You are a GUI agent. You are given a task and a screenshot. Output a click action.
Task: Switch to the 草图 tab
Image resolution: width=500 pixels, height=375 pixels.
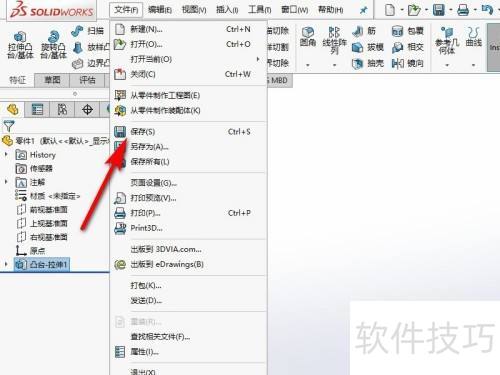(52, 80)
